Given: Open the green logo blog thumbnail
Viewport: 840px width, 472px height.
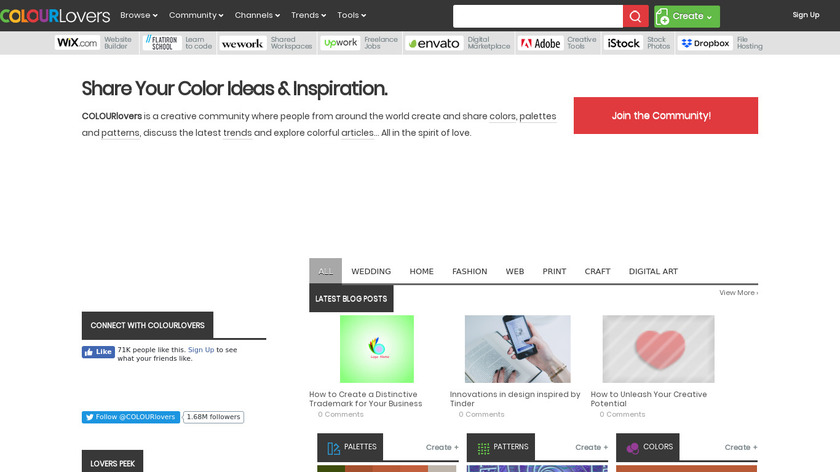Looking at the screenshot, I should pos(377,349).
